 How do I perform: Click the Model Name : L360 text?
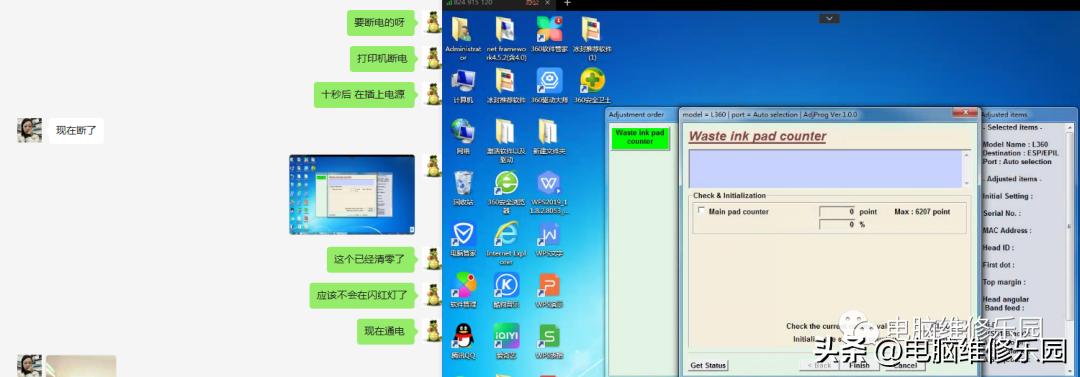[x=1015, y=144]
